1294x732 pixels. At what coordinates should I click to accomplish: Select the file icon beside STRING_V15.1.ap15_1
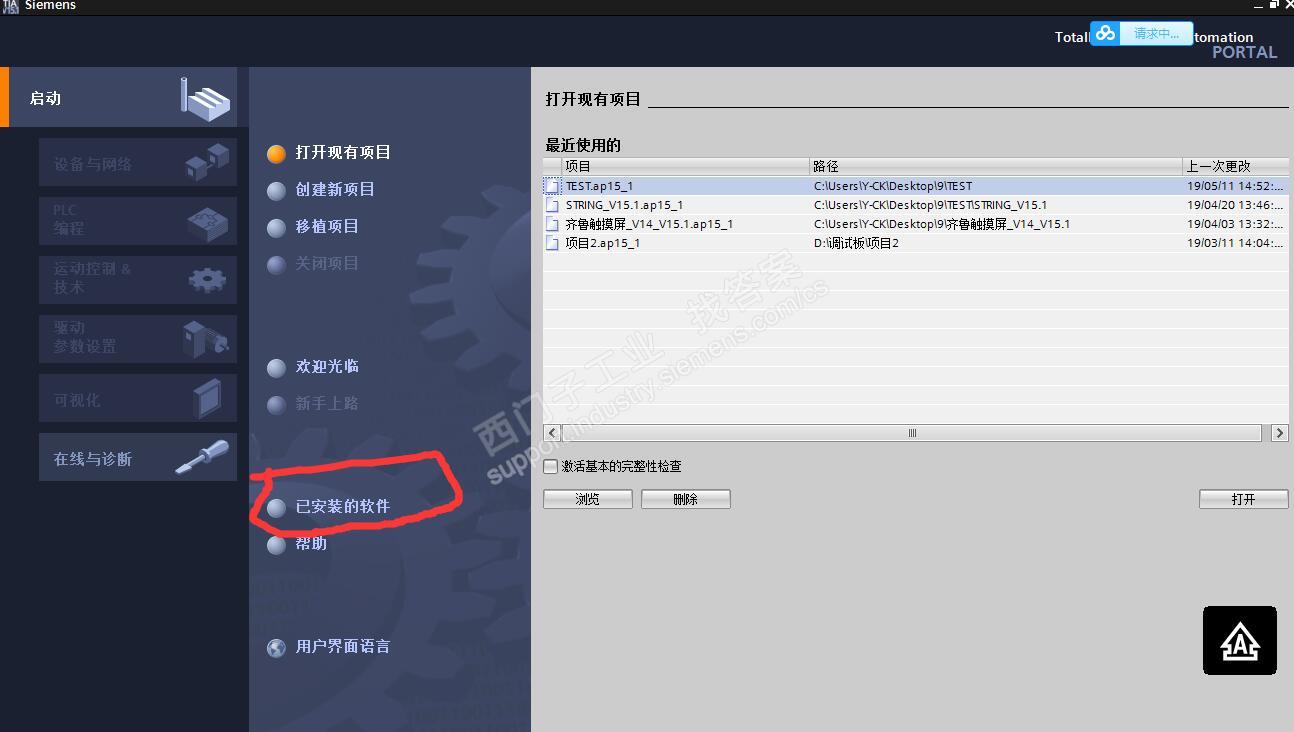pyautogui.click(x=552, y=205)
